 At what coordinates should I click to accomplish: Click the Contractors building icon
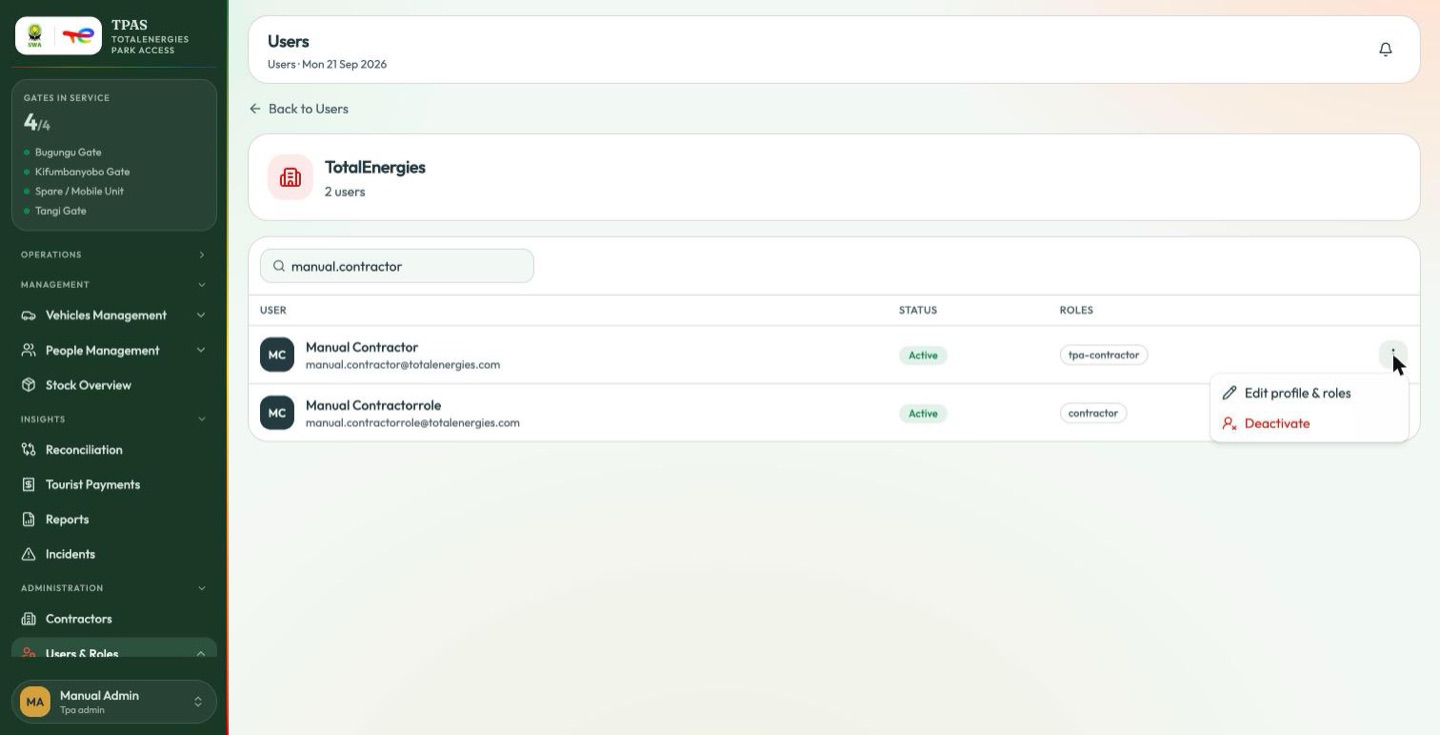29,619
